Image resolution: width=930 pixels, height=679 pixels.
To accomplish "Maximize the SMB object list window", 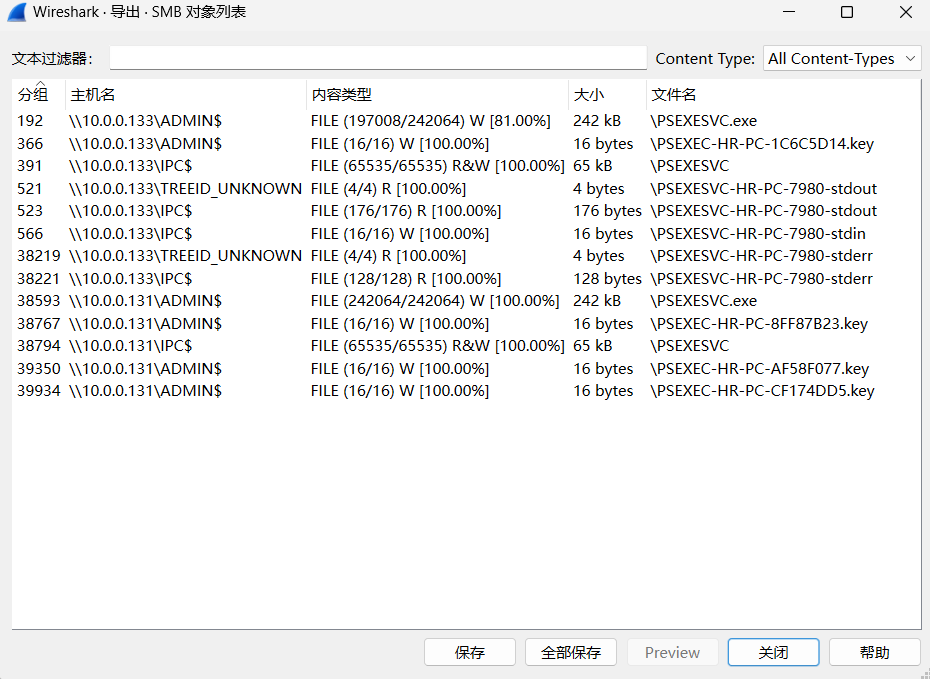I will (x=847, y=12).
